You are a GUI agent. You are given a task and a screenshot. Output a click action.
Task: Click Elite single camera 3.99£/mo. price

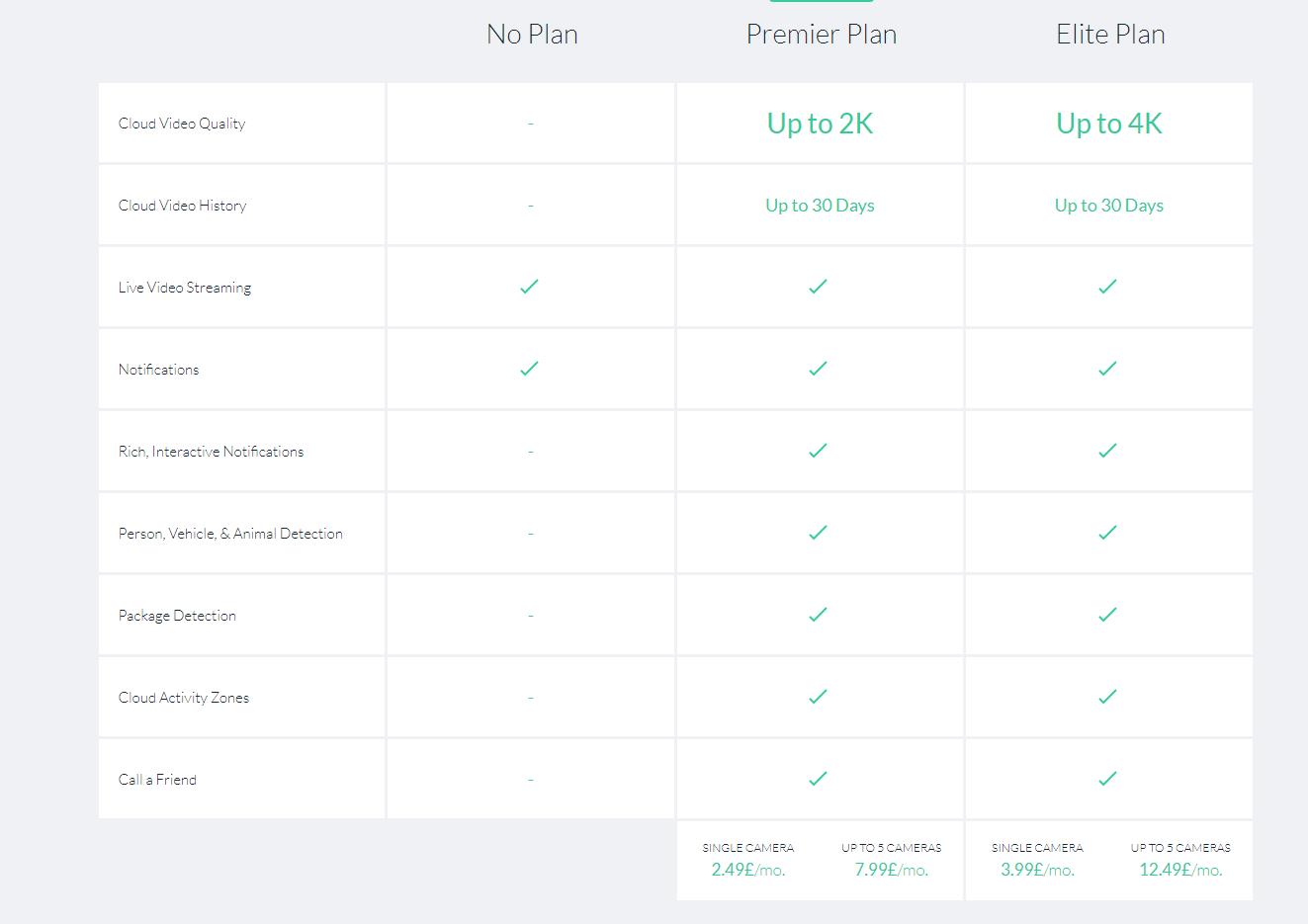(x=1037, y=870)
